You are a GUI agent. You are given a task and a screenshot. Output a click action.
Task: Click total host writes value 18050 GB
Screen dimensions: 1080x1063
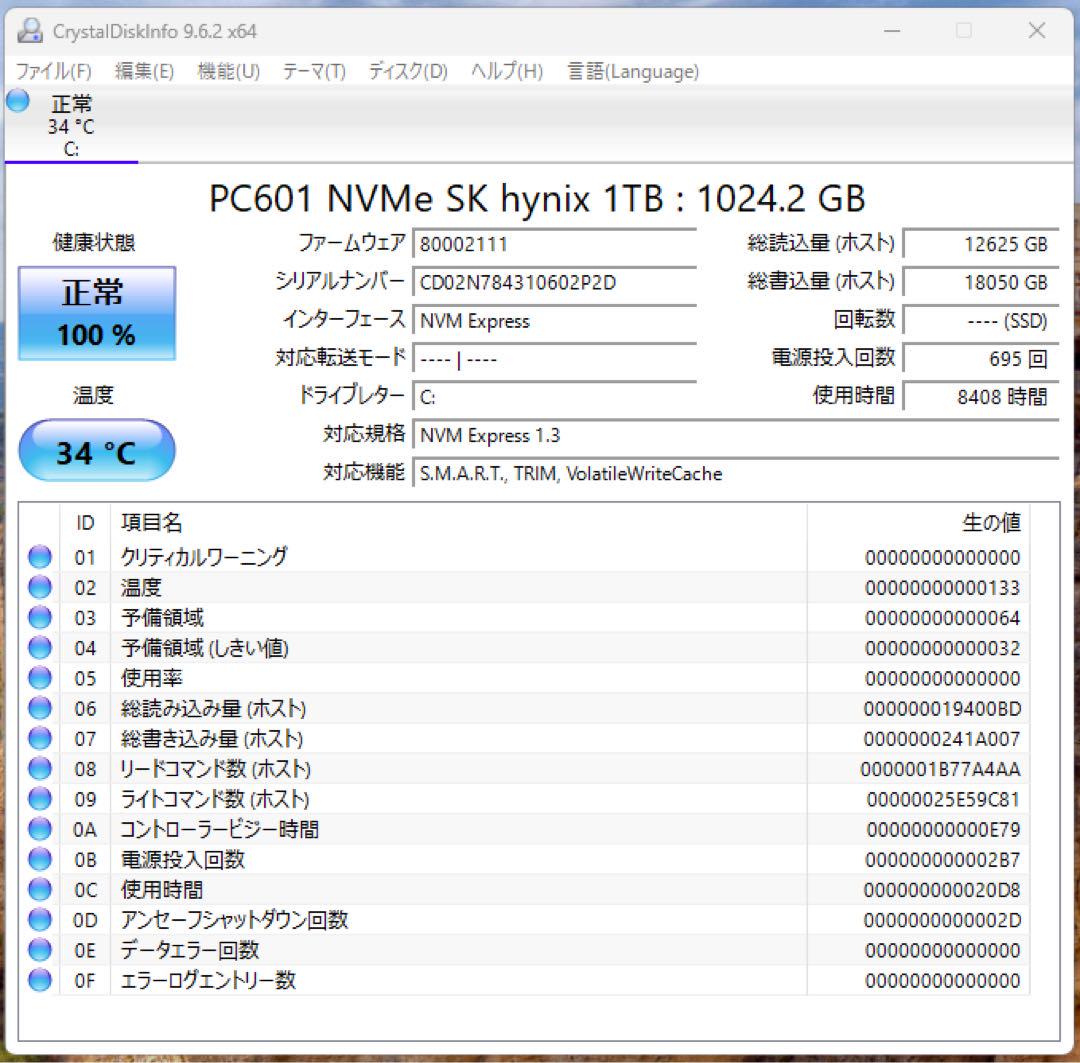pos(981,282)
